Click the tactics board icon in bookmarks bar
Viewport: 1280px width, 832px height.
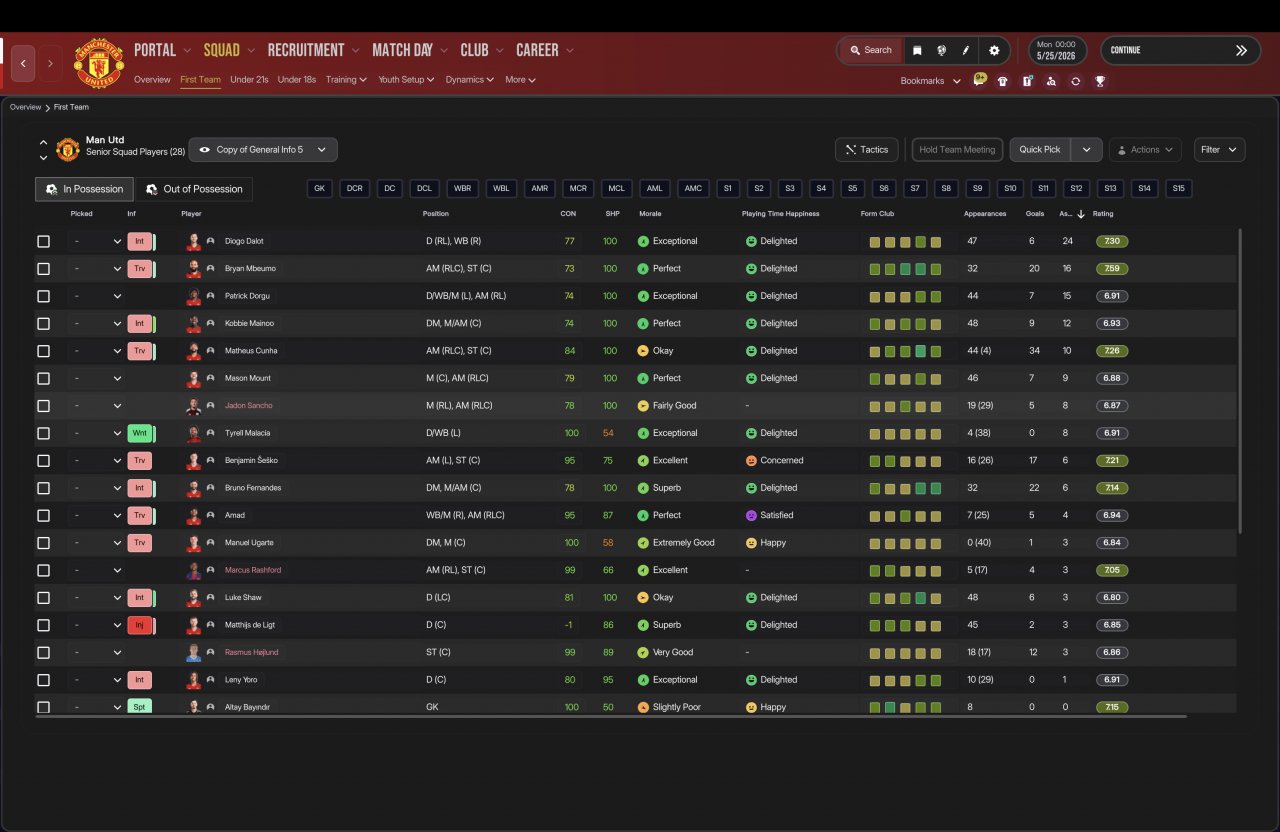click(x=1027, y=81)
